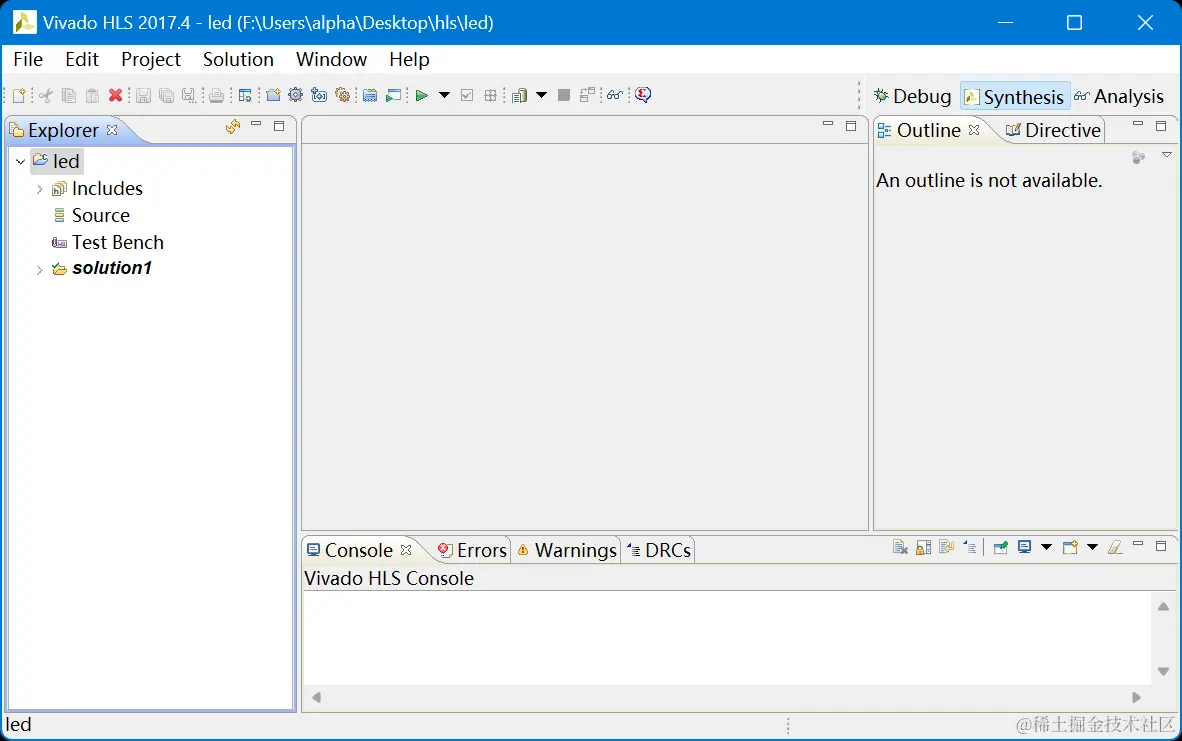Screen dimensions: 1182x741
Task: Click the Save floppy disk icon
Action: [x=143, y=95]
